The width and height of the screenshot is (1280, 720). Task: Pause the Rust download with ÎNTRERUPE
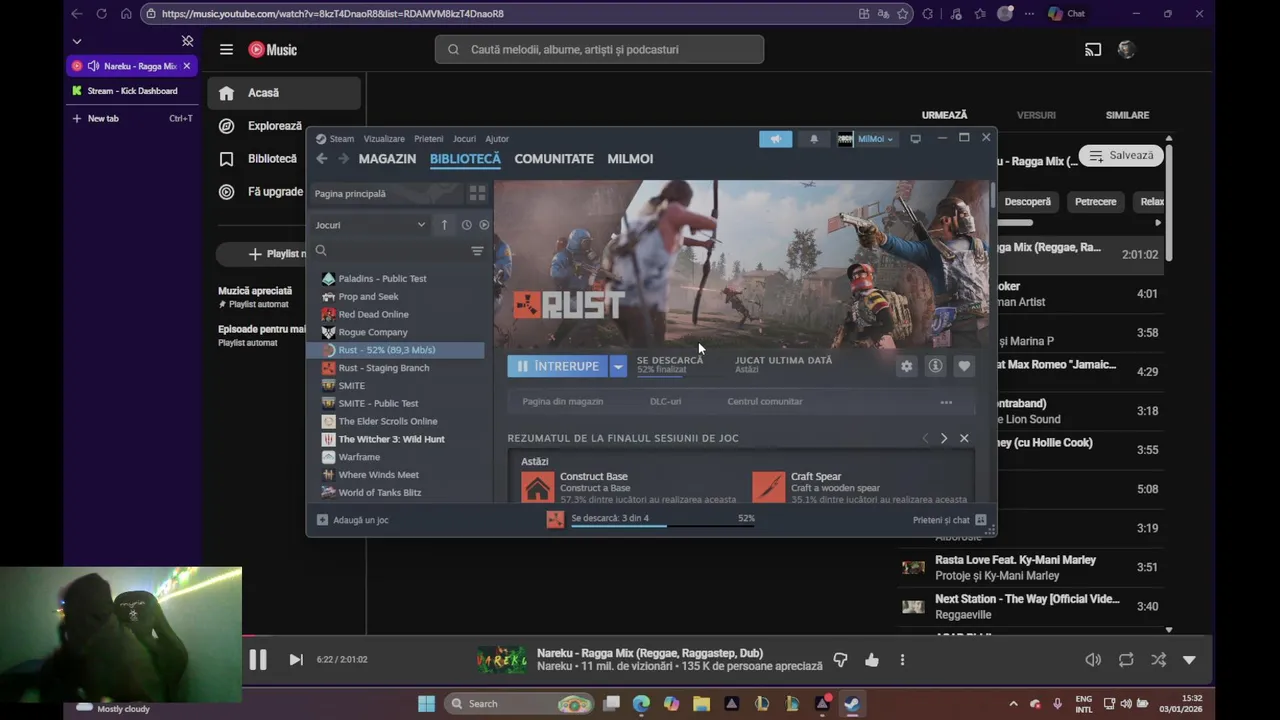[x=557, y=366]
